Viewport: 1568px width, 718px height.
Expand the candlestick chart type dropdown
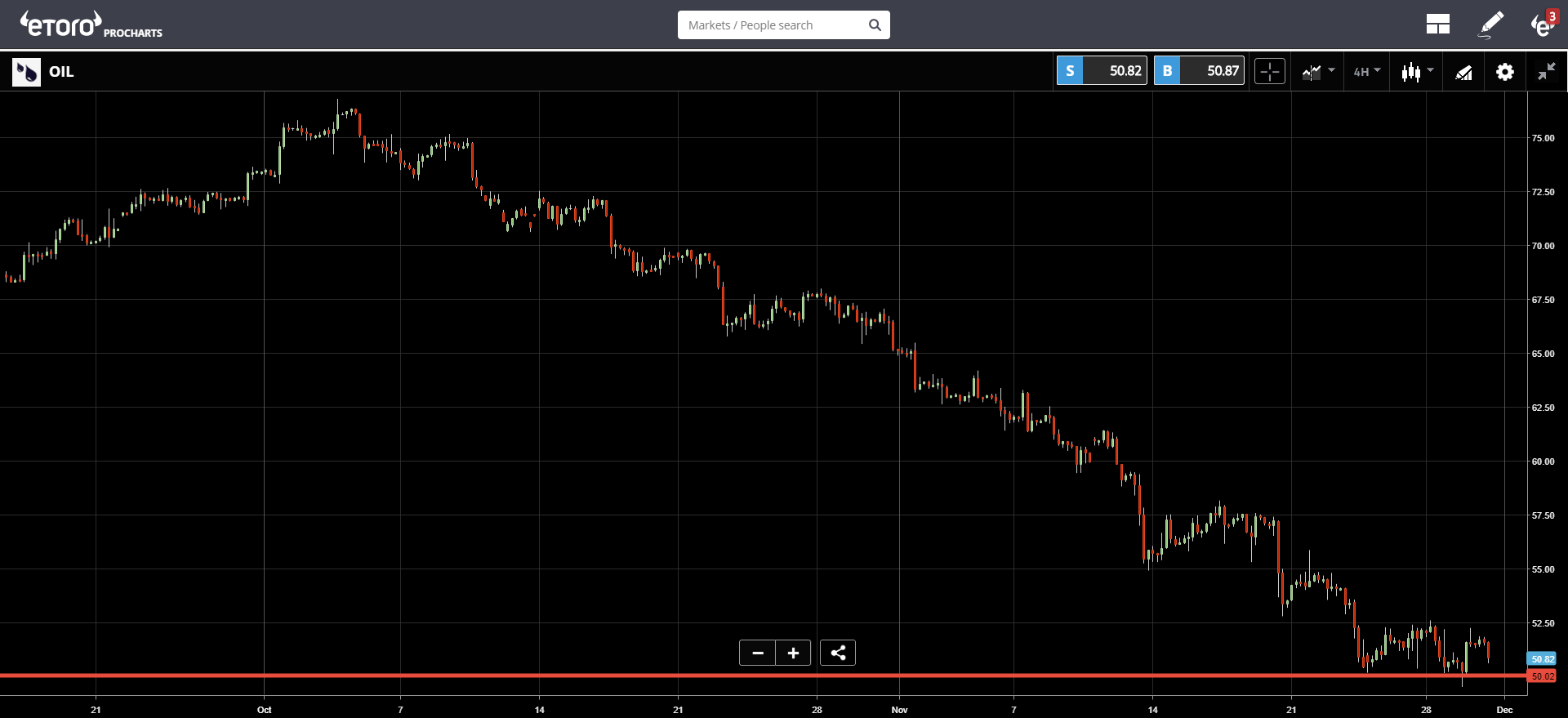1418,72
